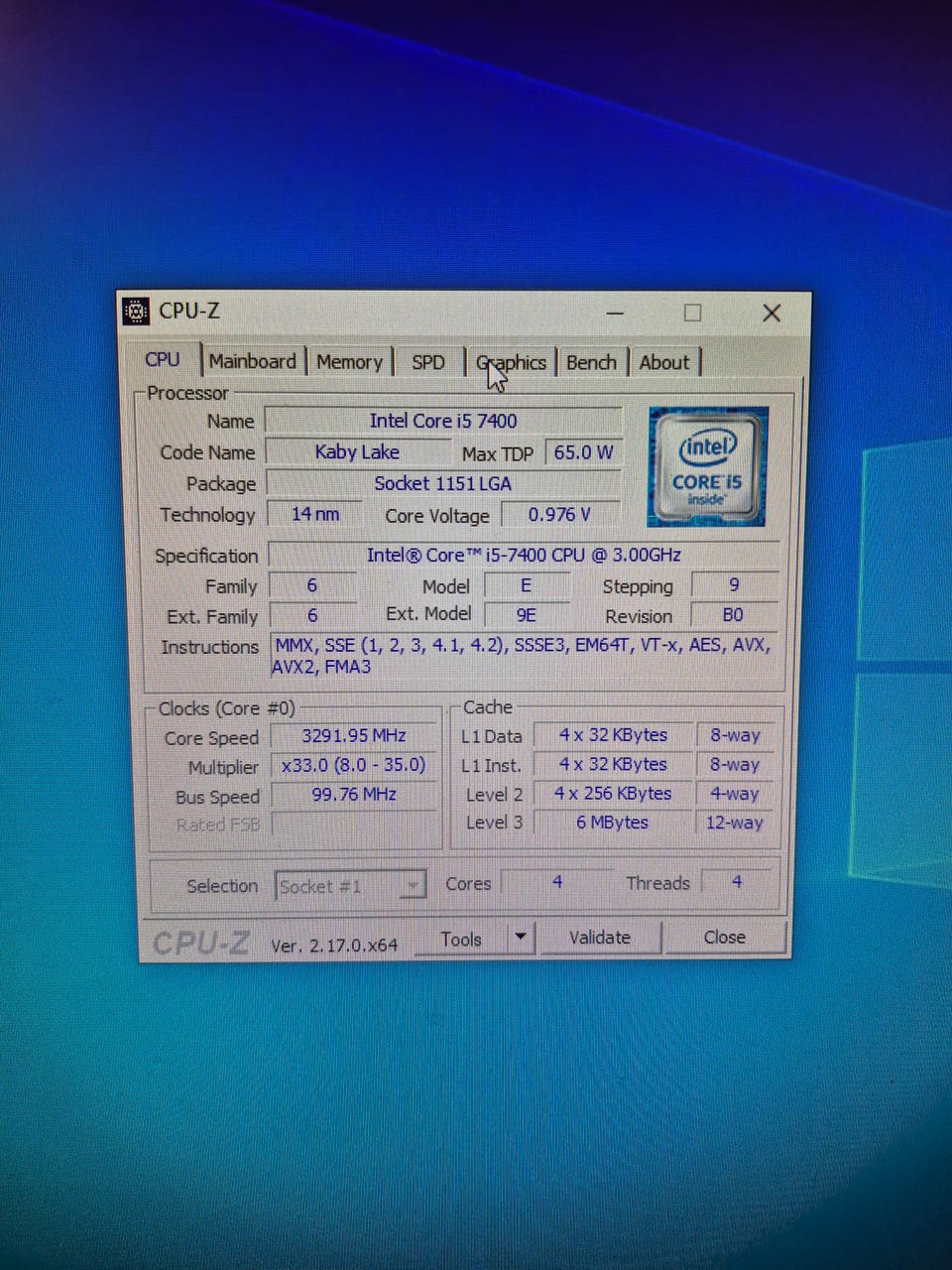Click the disabled maximize button

point(693,314)
